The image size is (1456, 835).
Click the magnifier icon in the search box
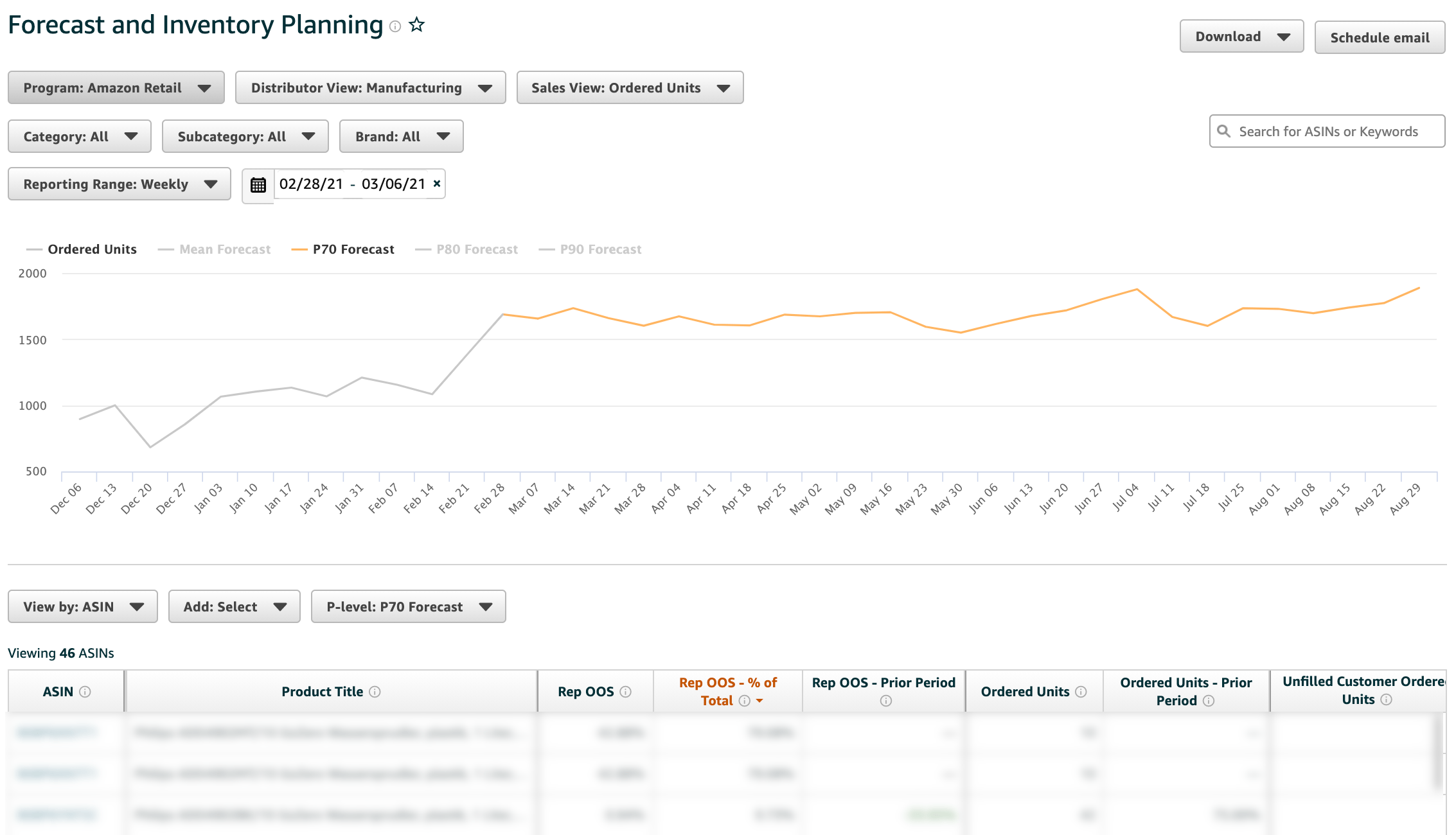coord(1225,130)
